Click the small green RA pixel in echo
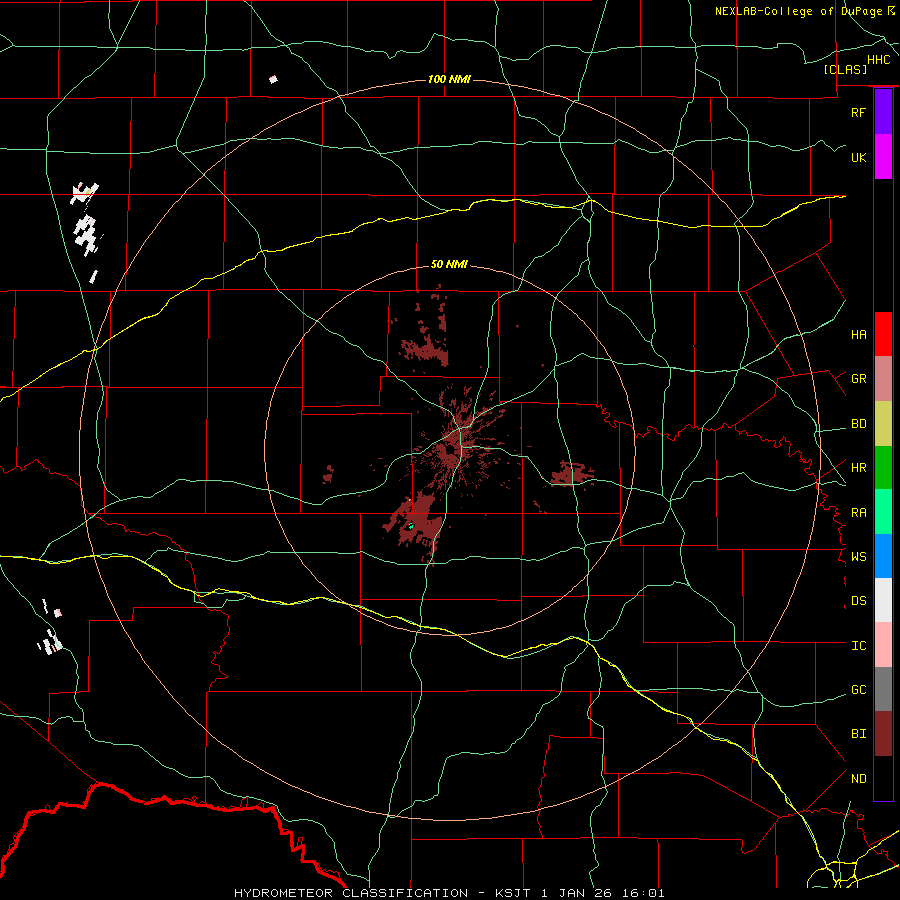 tap(411, 526)
